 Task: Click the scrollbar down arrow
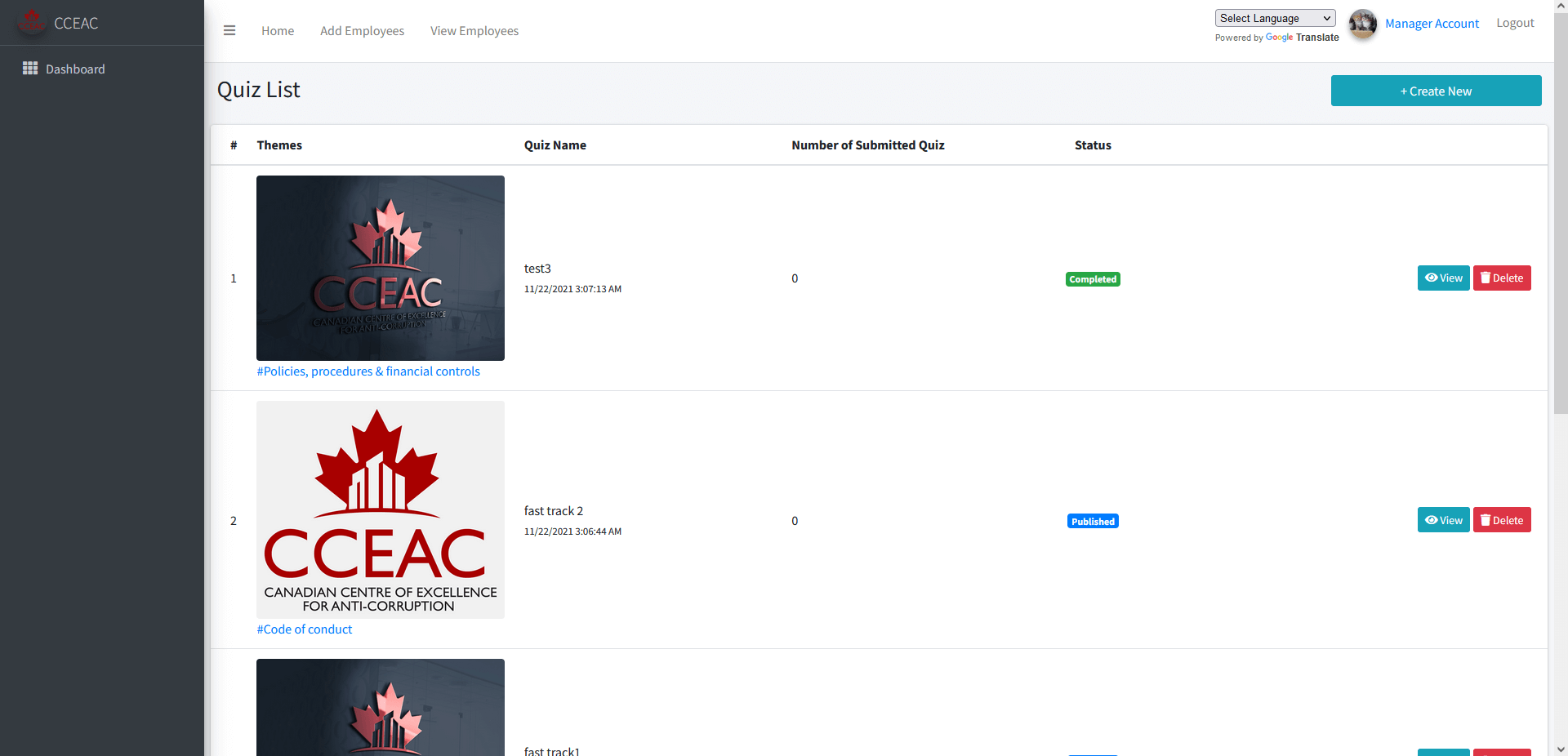click(x=1561, y=749)
